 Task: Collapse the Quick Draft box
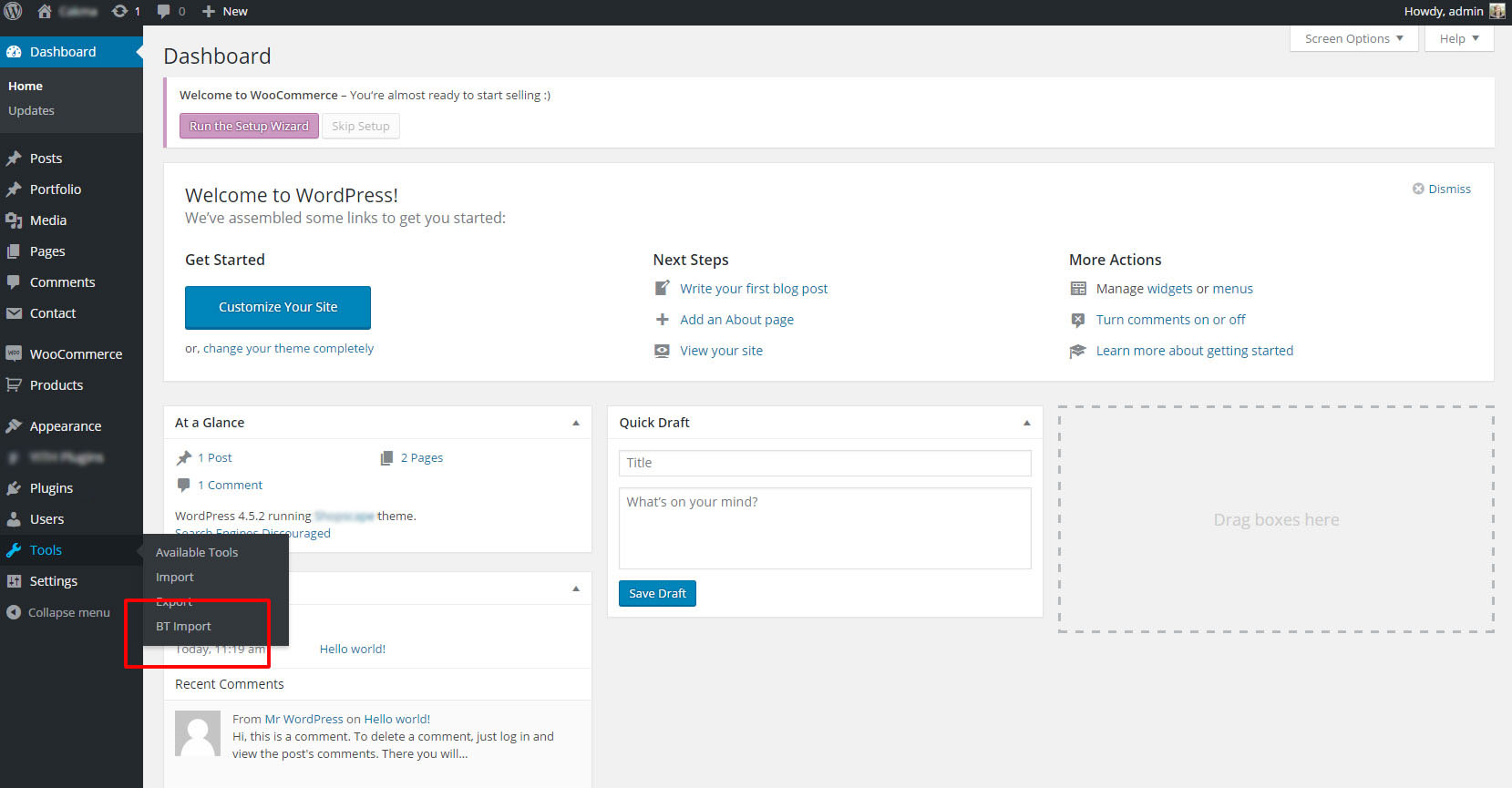click(1027, 423)
